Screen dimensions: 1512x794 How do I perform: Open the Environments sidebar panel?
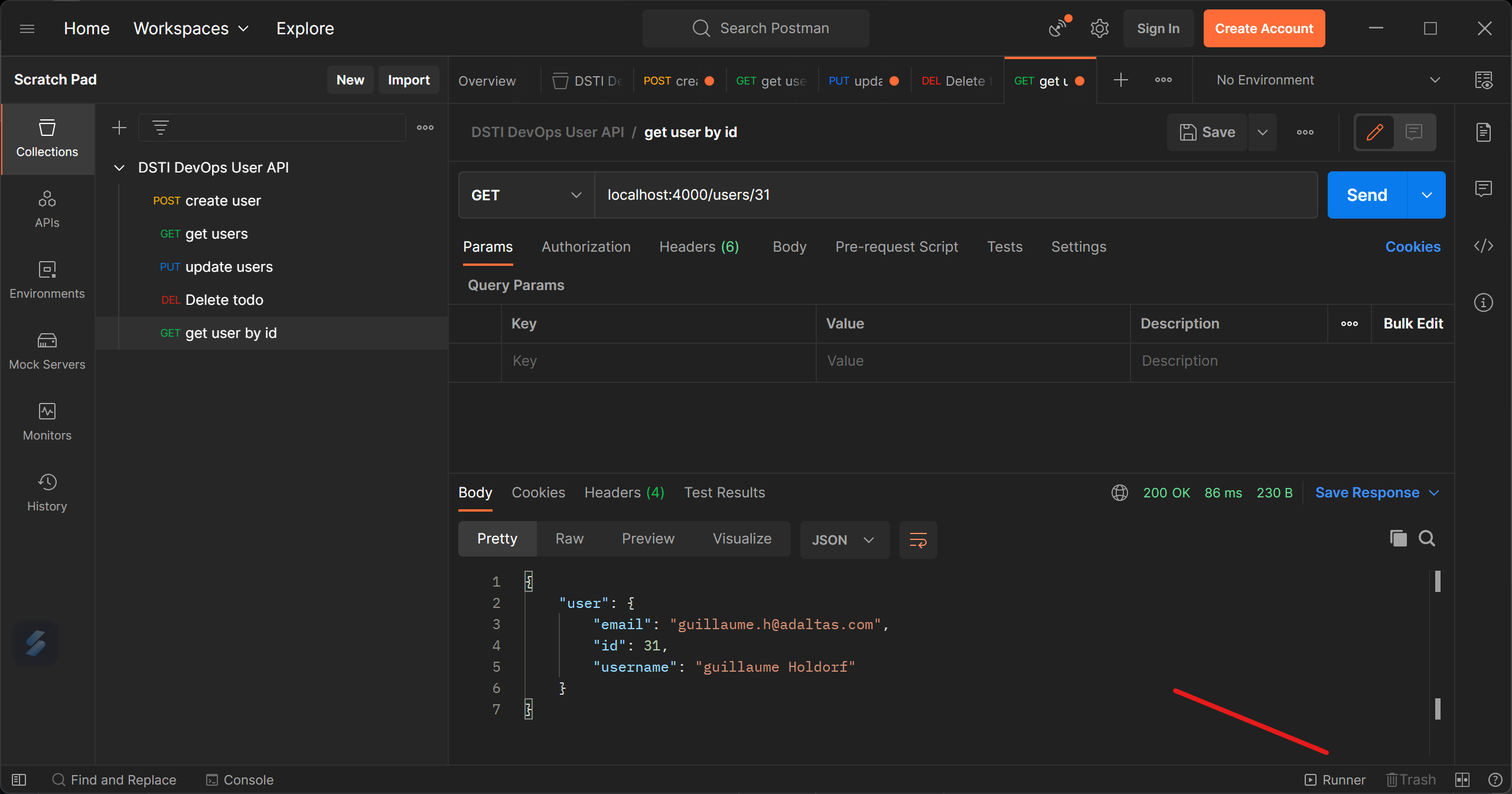[47, 281]
